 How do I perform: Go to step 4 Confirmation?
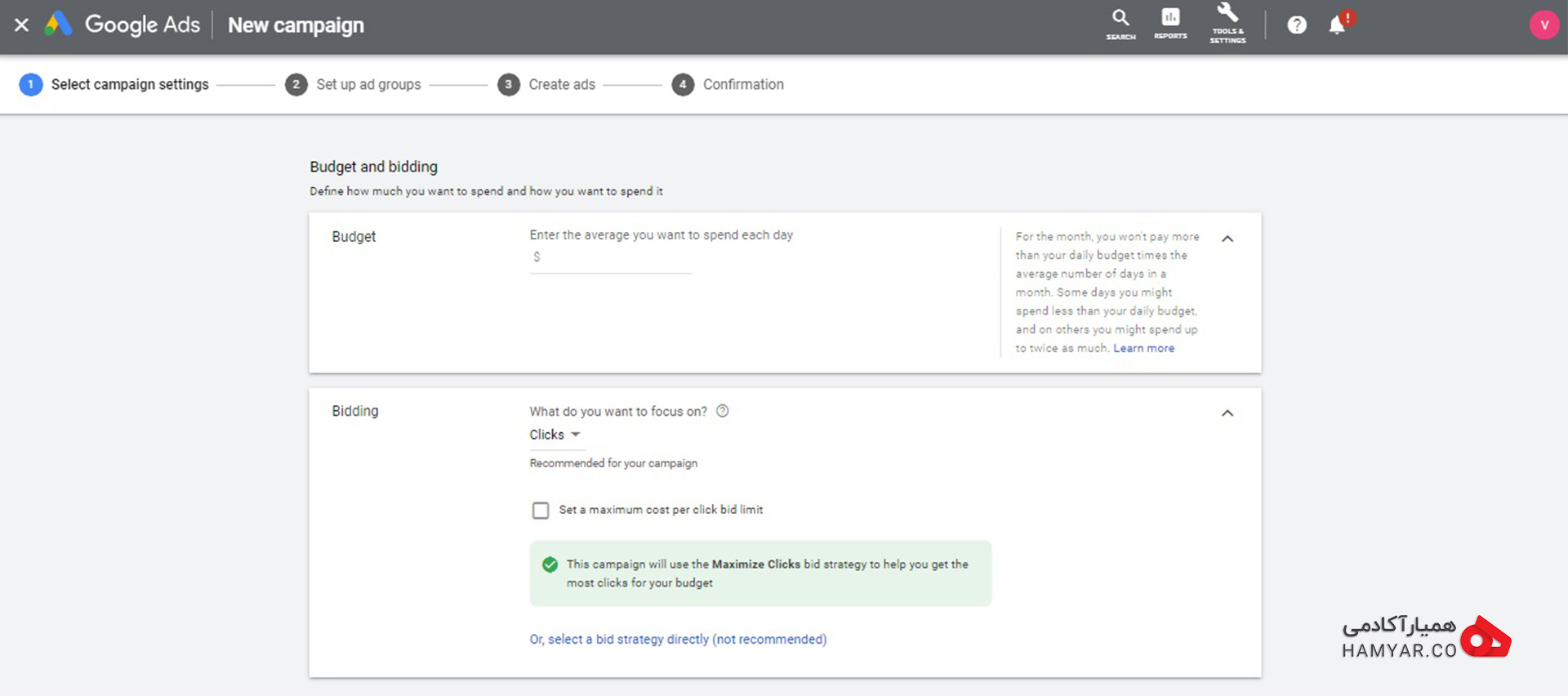728,84
